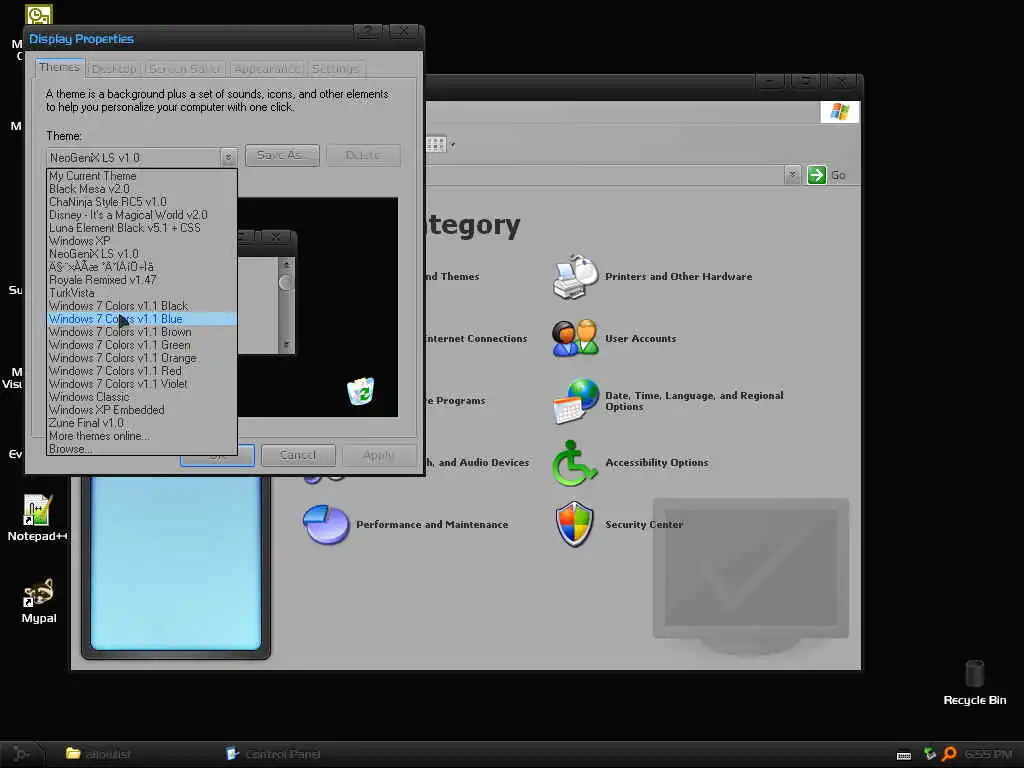Open the Settings tab
The height and width of the screenshot is (768, 1024).
click(335, 69)
